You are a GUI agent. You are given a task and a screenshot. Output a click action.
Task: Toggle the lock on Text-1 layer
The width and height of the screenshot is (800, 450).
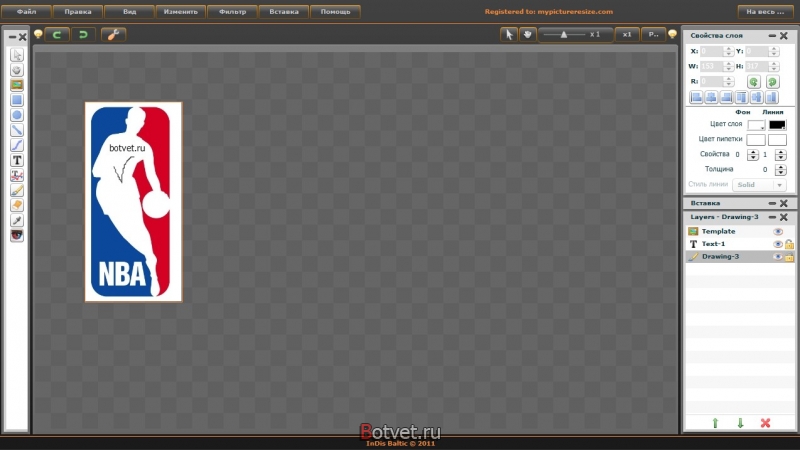789,244
